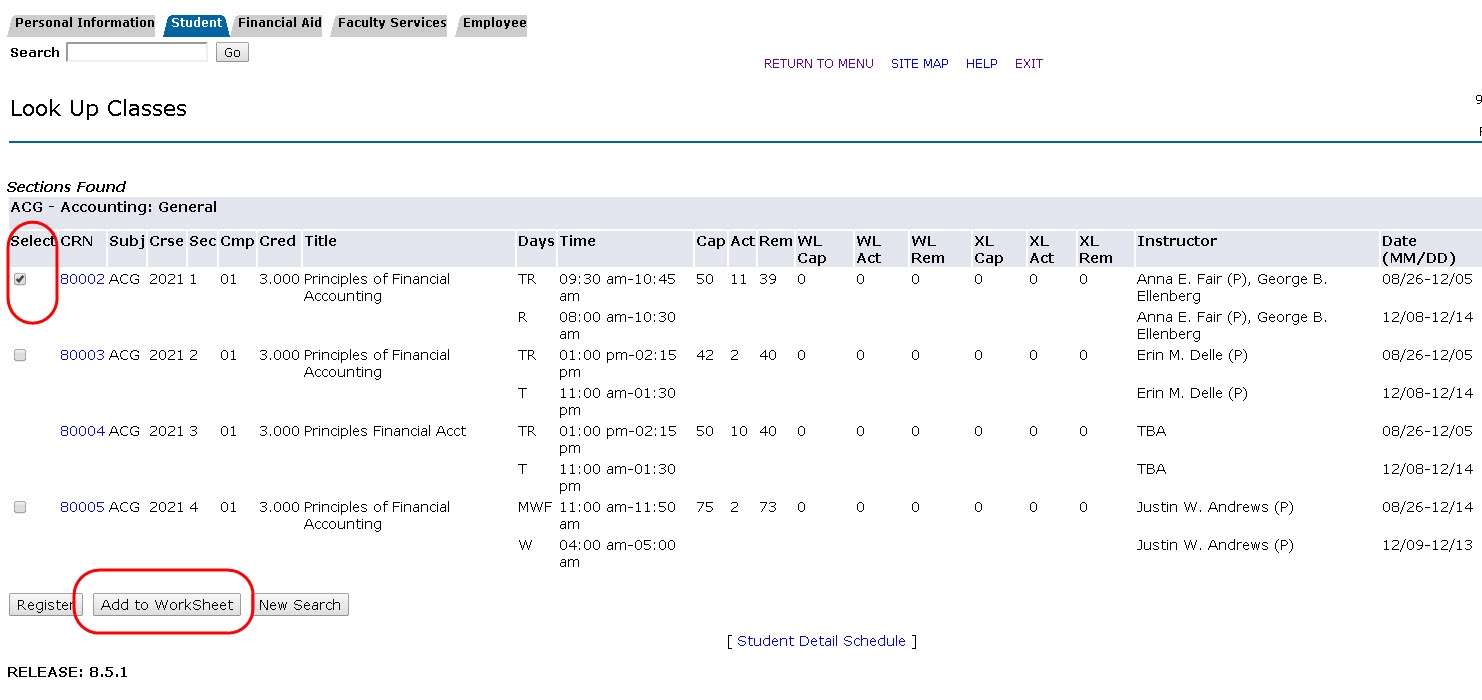The image size is (1482, 700).
Task: Click the Look Up Classes heading
Action: [x=98, y=109]
